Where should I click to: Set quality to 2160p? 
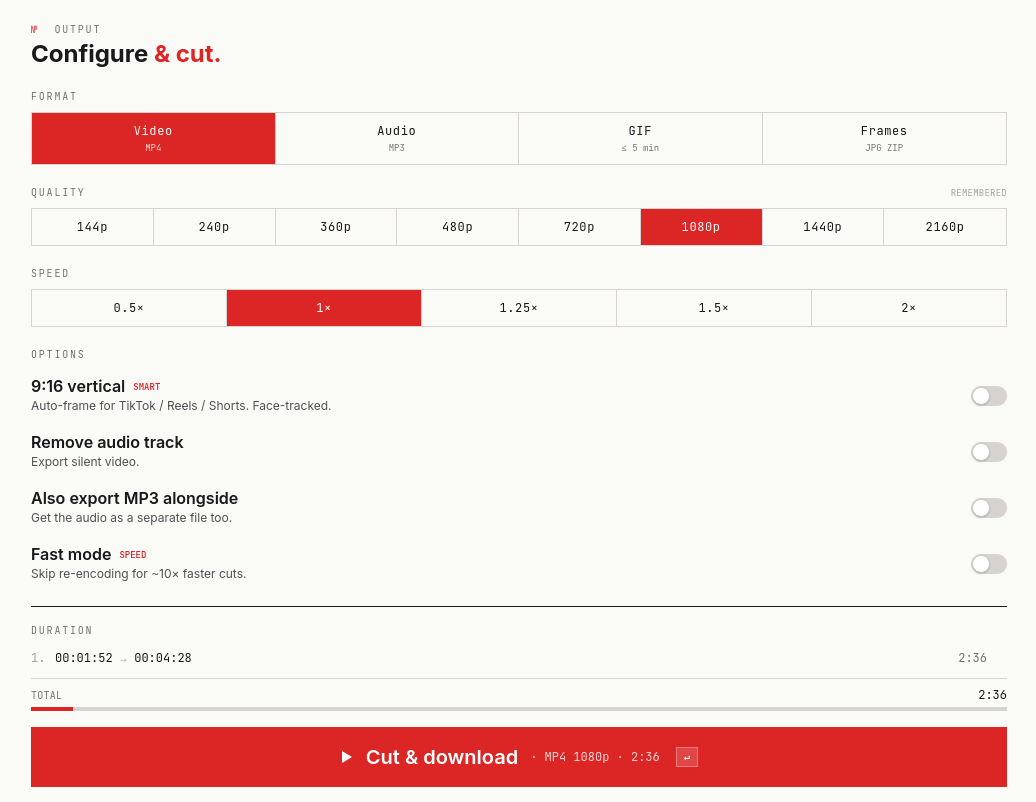[945, 227]
